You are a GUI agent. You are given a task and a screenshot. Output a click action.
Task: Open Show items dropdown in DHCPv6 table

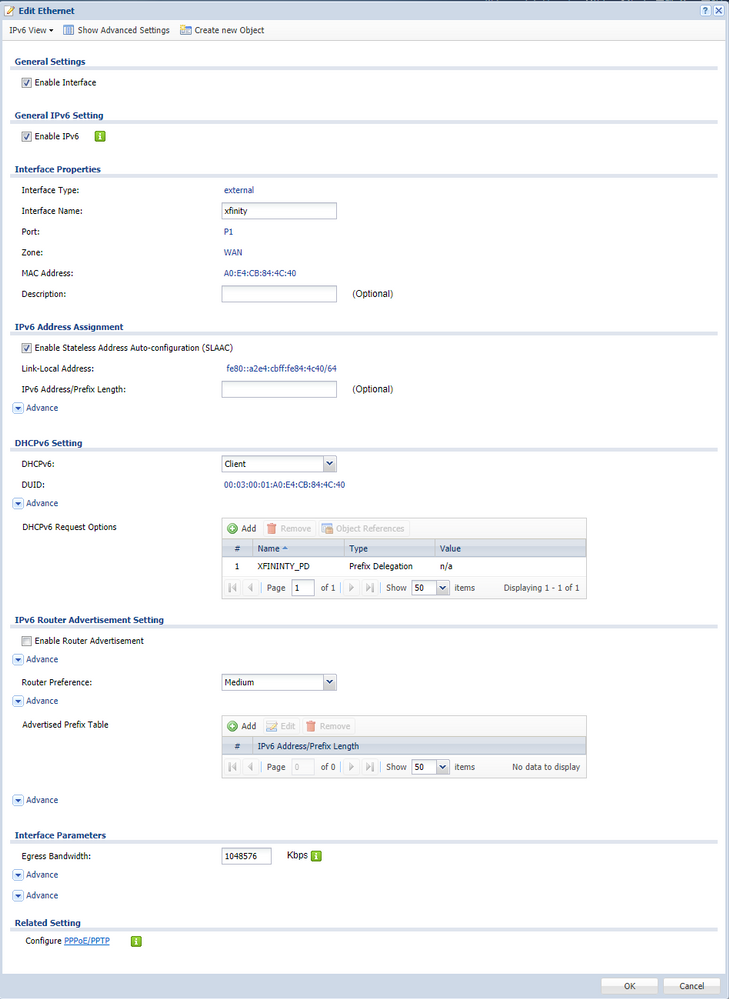point(444,588)
